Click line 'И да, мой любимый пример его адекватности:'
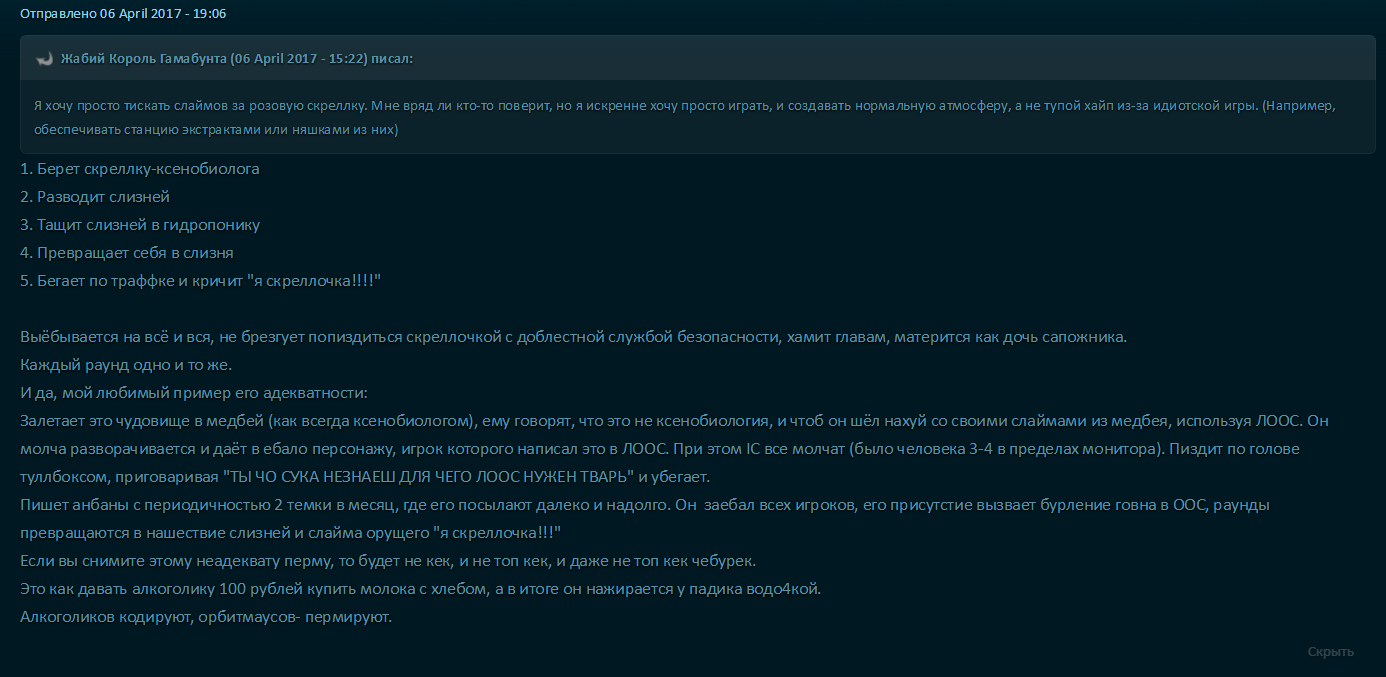This screenshot has width=1386, height=677. [194, 392]
